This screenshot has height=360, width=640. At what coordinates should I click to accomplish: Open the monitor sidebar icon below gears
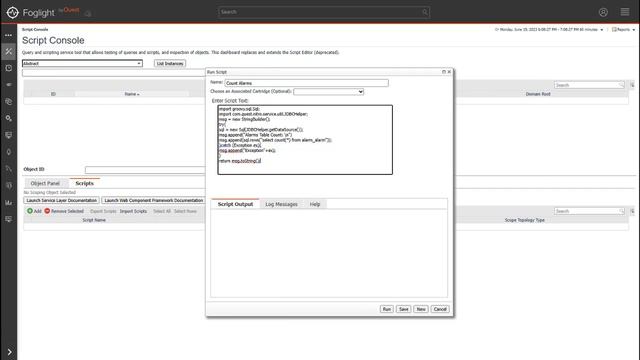tap(9, 135)
